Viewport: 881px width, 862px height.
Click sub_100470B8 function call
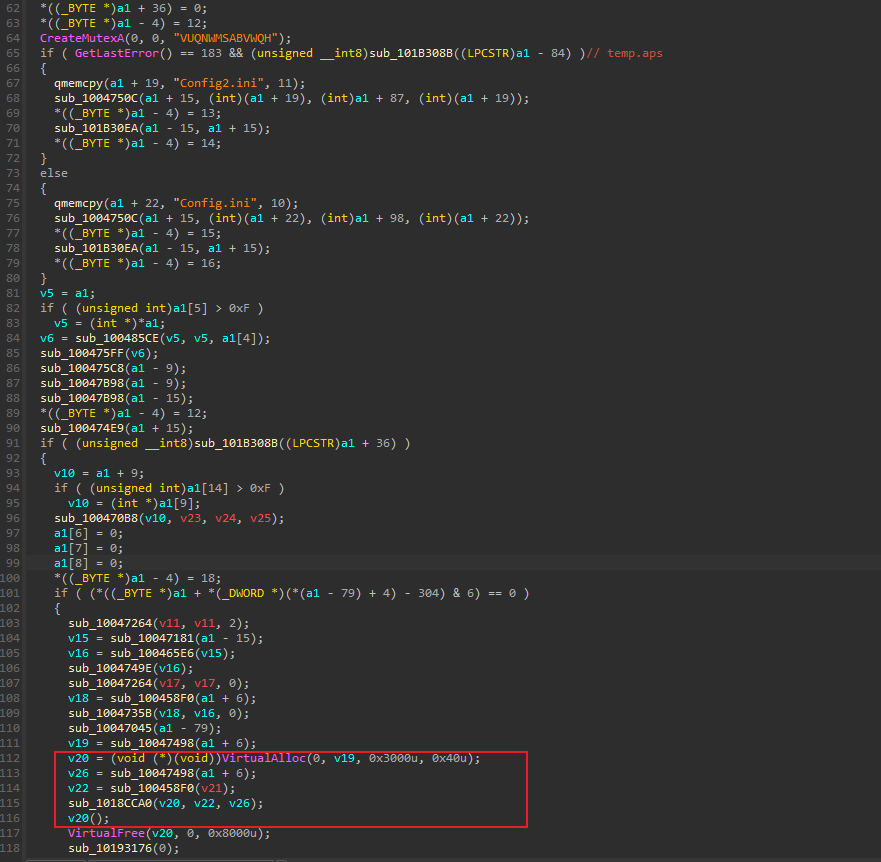96,519
